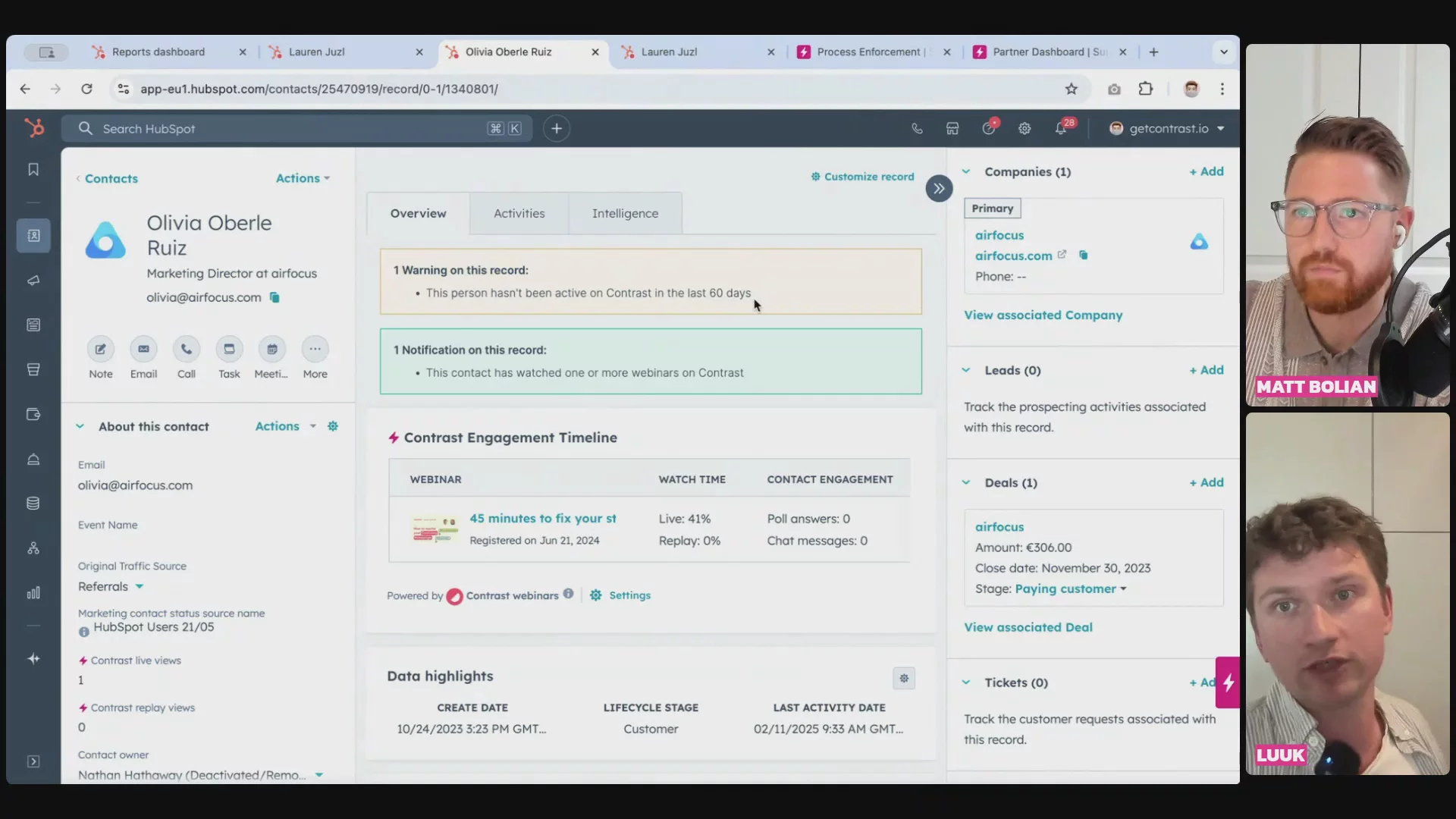Viewport: 1456px width, 819px height.
Task: Switch to the Activities tab
Action: (519, 214)
